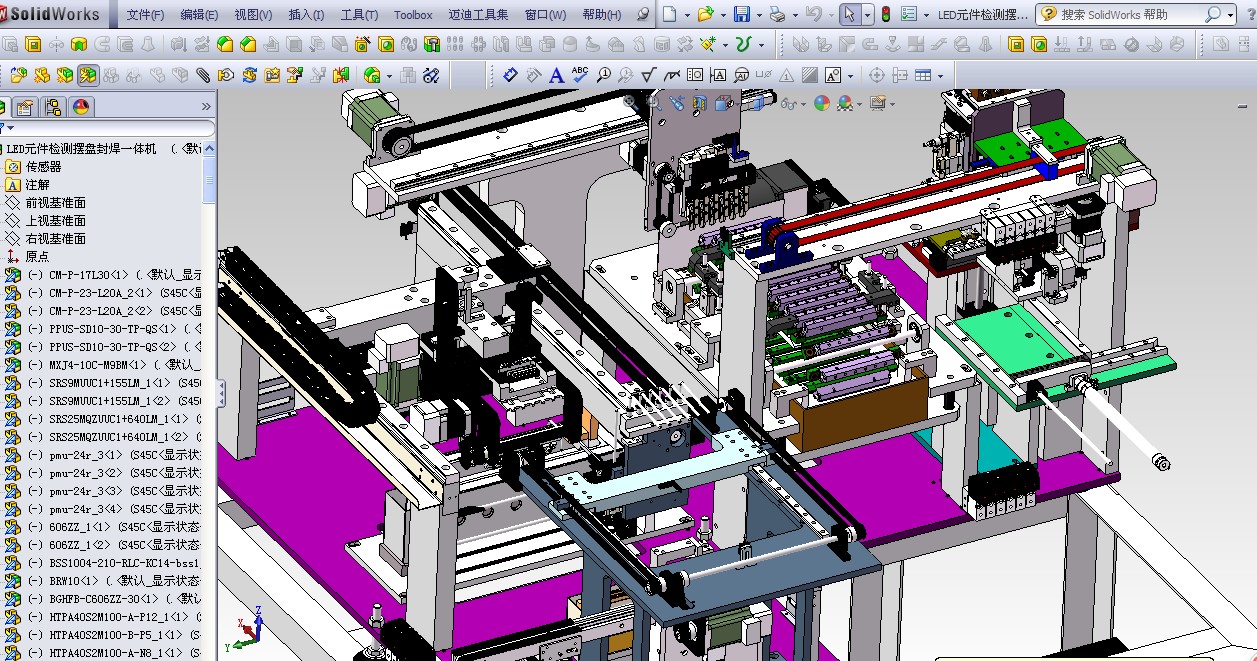Toggle the highlighted assembly toolbar button
The height and width of the screenshot is (661, 1257).
pyautogui.click(x=88, y=75)
